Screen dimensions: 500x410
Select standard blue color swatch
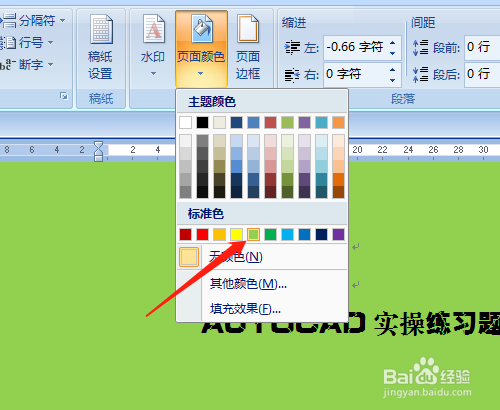304,234
